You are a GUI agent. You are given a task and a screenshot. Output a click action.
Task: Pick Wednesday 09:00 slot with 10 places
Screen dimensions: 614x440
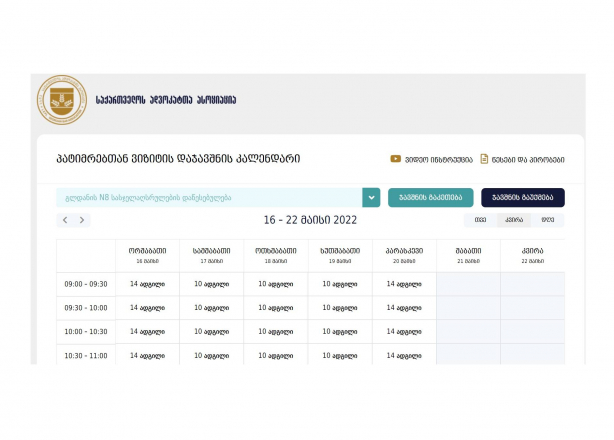(x=276, y=284)
